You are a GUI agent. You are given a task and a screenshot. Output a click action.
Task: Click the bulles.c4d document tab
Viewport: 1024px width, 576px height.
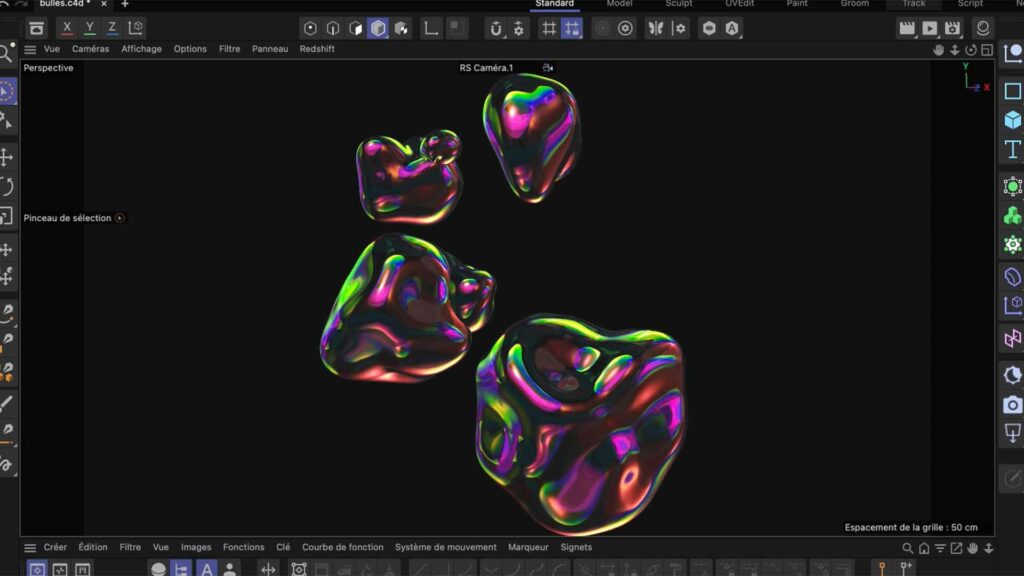(x=64, y=4)
